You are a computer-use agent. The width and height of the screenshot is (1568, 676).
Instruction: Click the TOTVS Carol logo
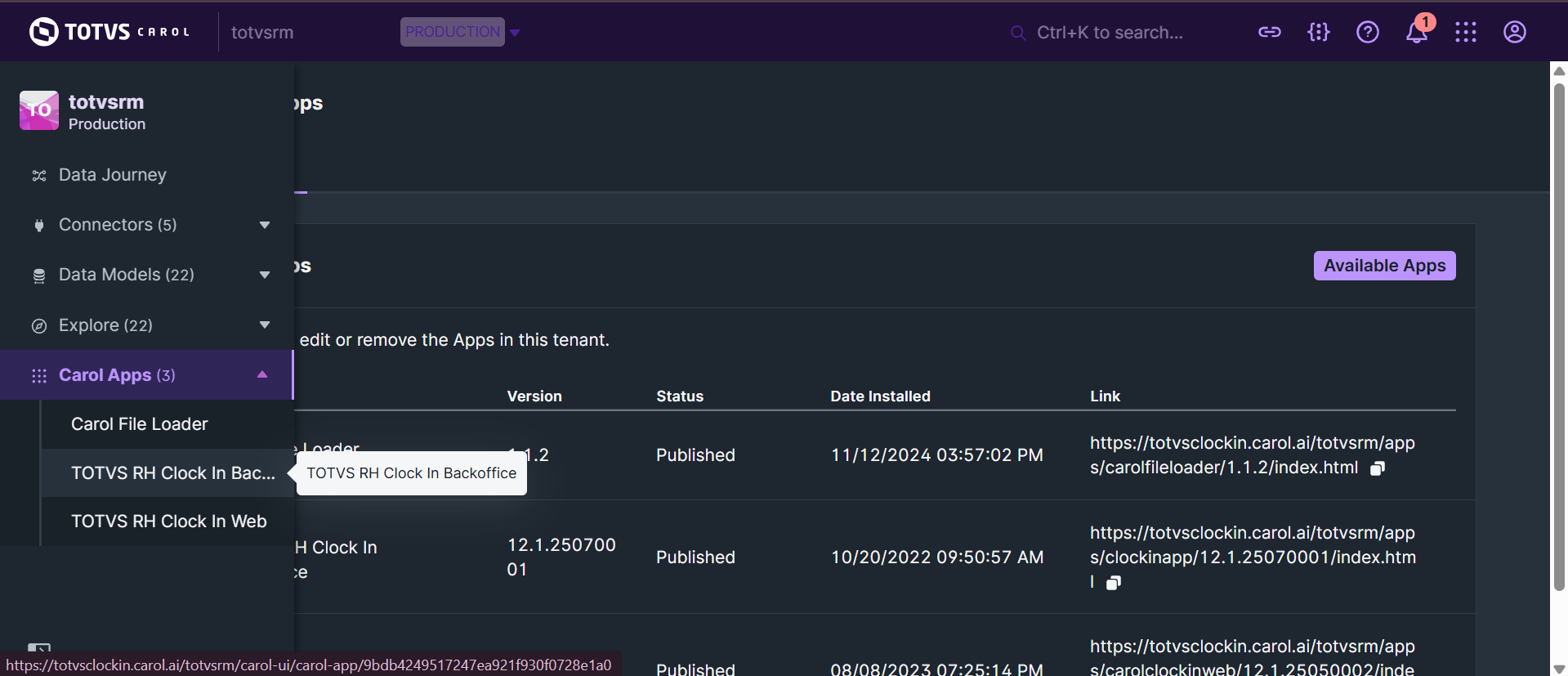109,32
